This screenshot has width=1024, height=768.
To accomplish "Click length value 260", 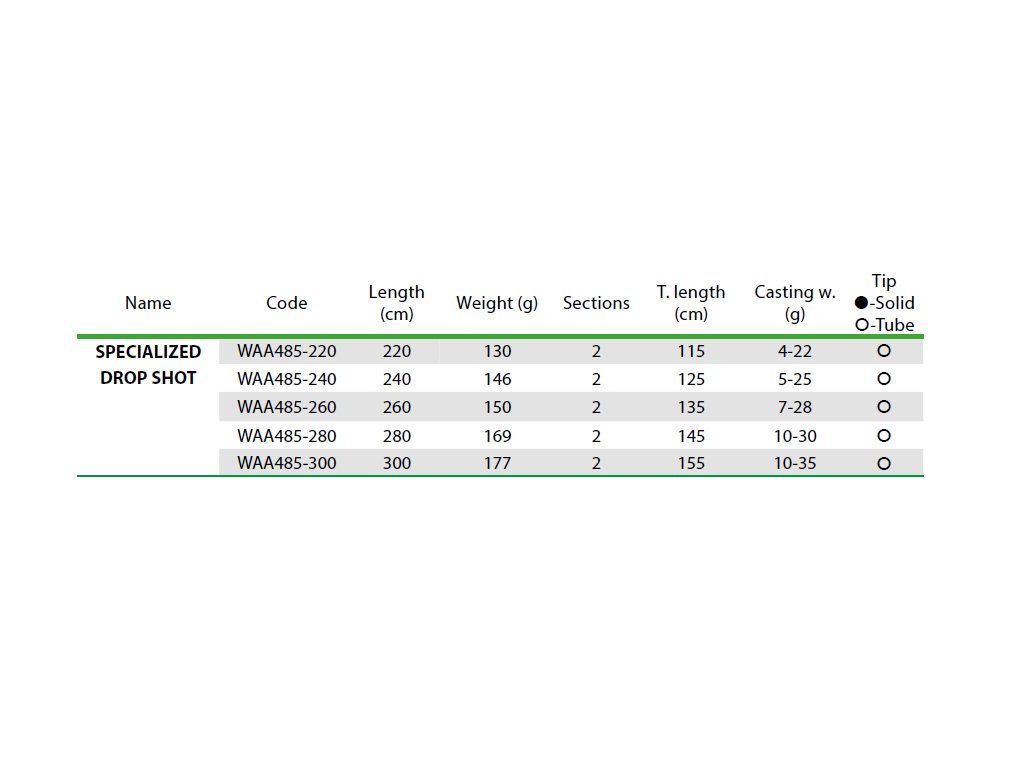I will tap(396, 408).
